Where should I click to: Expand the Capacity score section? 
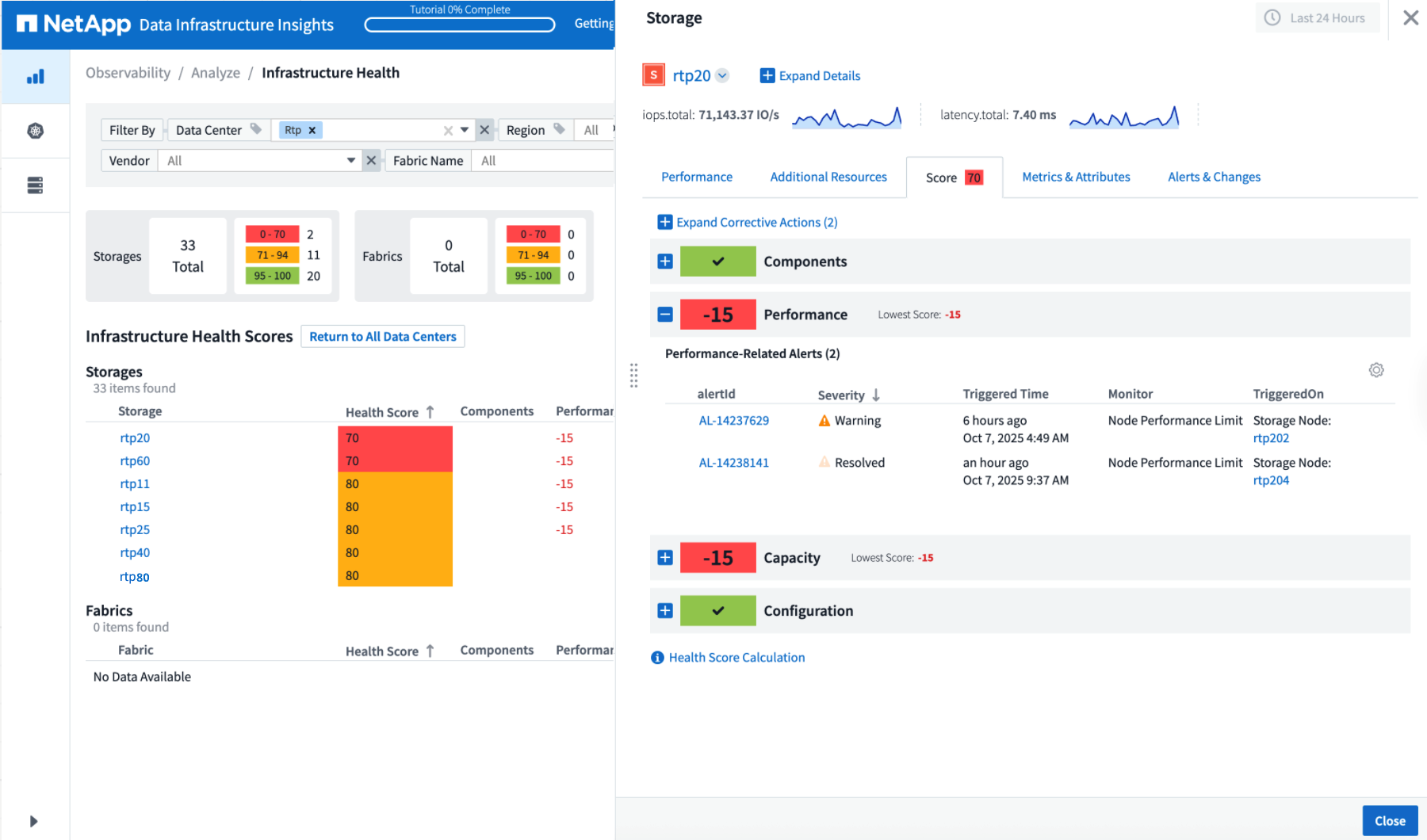click(665, 558)
